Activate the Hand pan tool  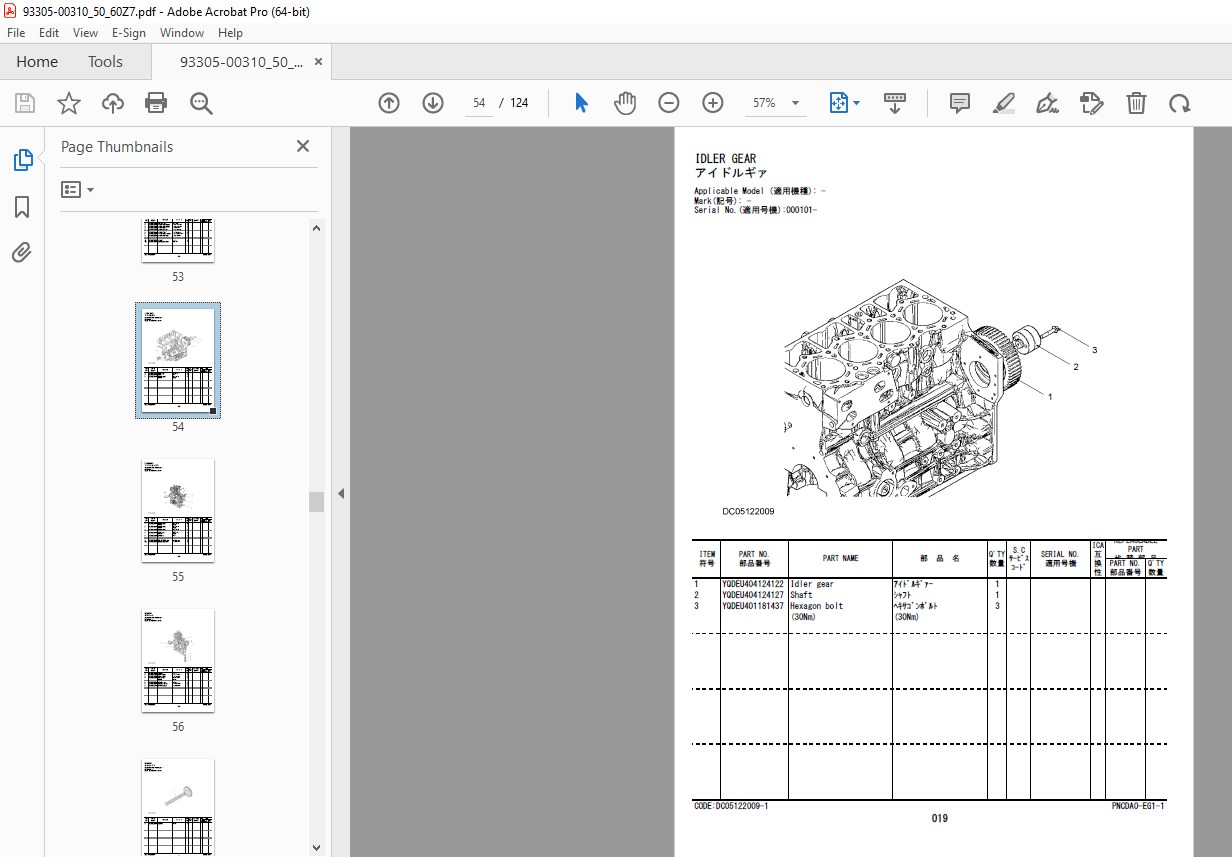click(x=625, y=103)
